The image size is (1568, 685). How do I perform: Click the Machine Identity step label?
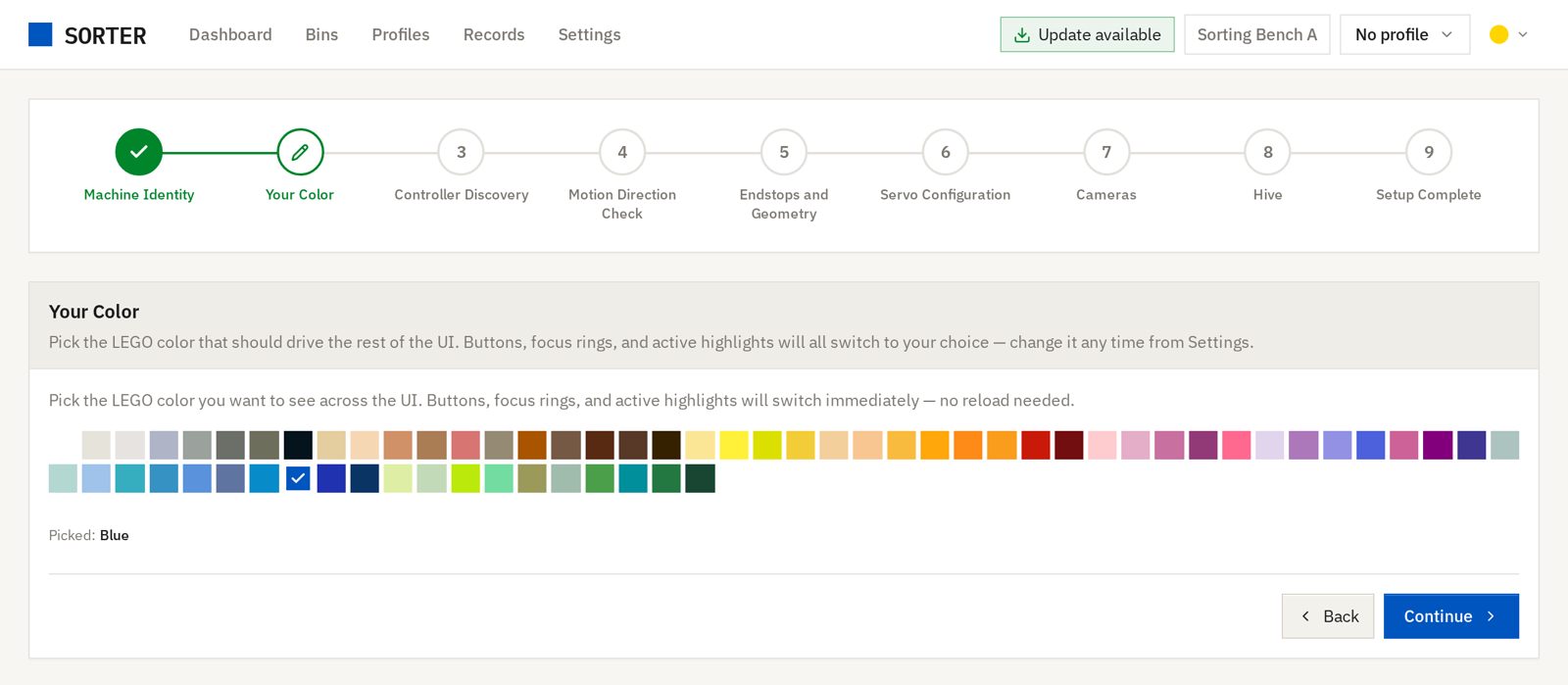[139, 195]
